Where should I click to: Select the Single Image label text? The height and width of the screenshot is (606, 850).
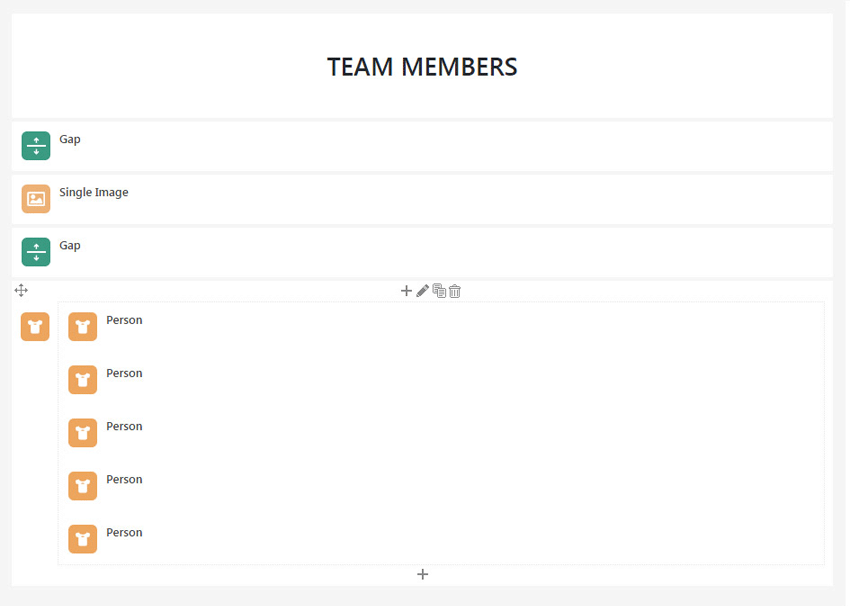pyautogui.click(x=94, y=192)
